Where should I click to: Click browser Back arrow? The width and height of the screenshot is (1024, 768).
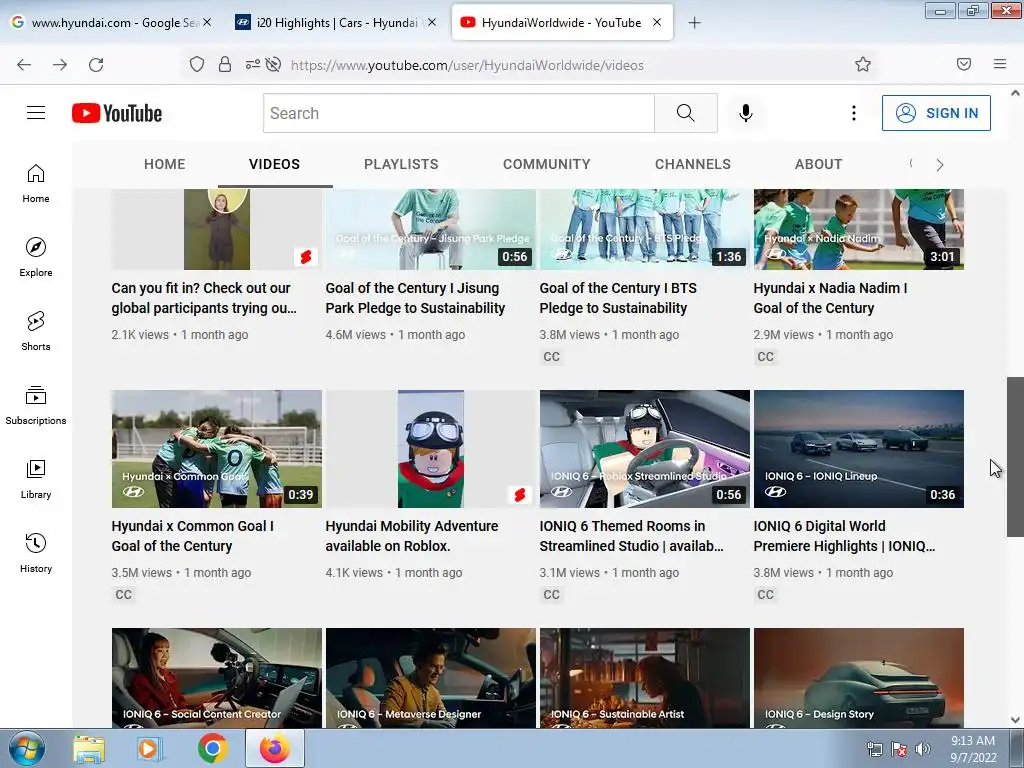(x=24, y=65)
